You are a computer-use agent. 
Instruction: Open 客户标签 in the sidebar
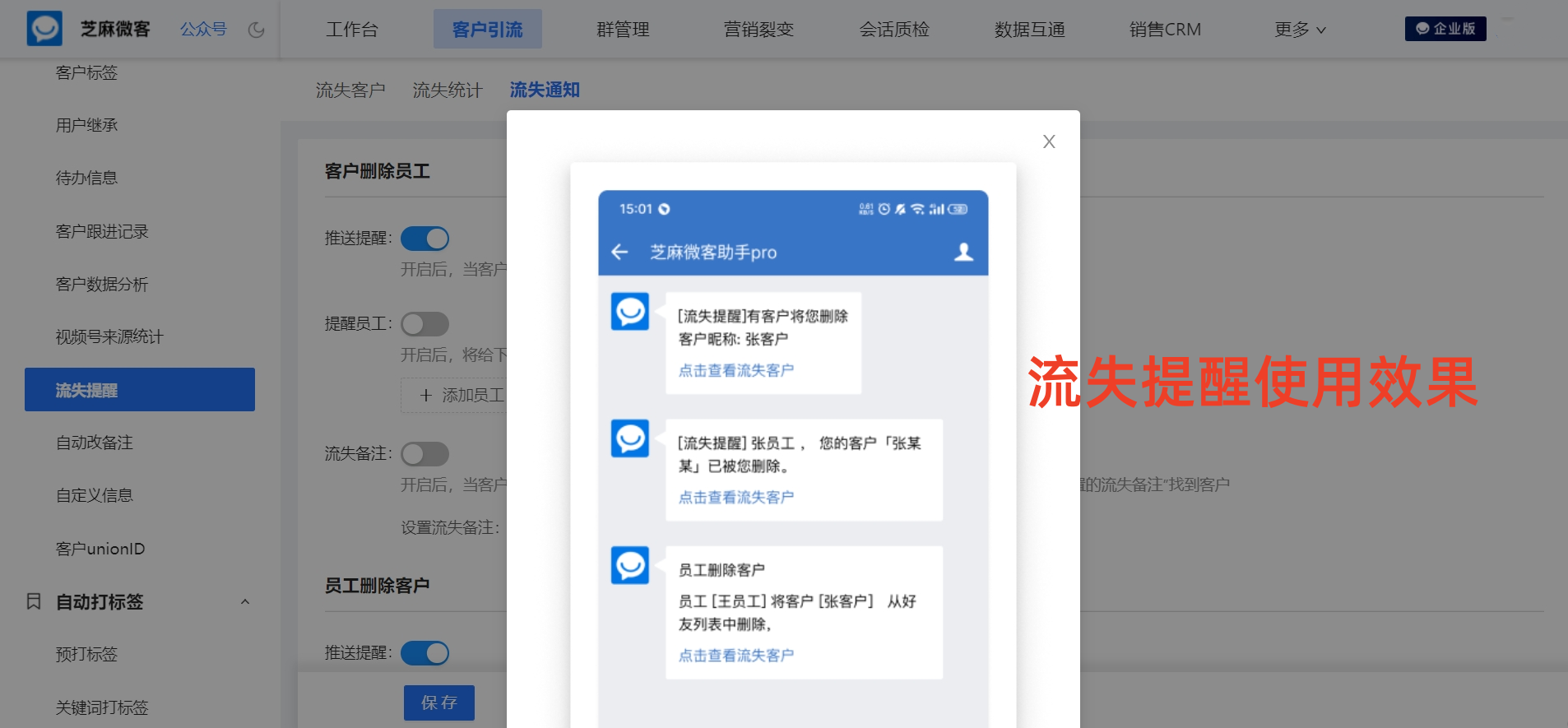pos(86,73)
